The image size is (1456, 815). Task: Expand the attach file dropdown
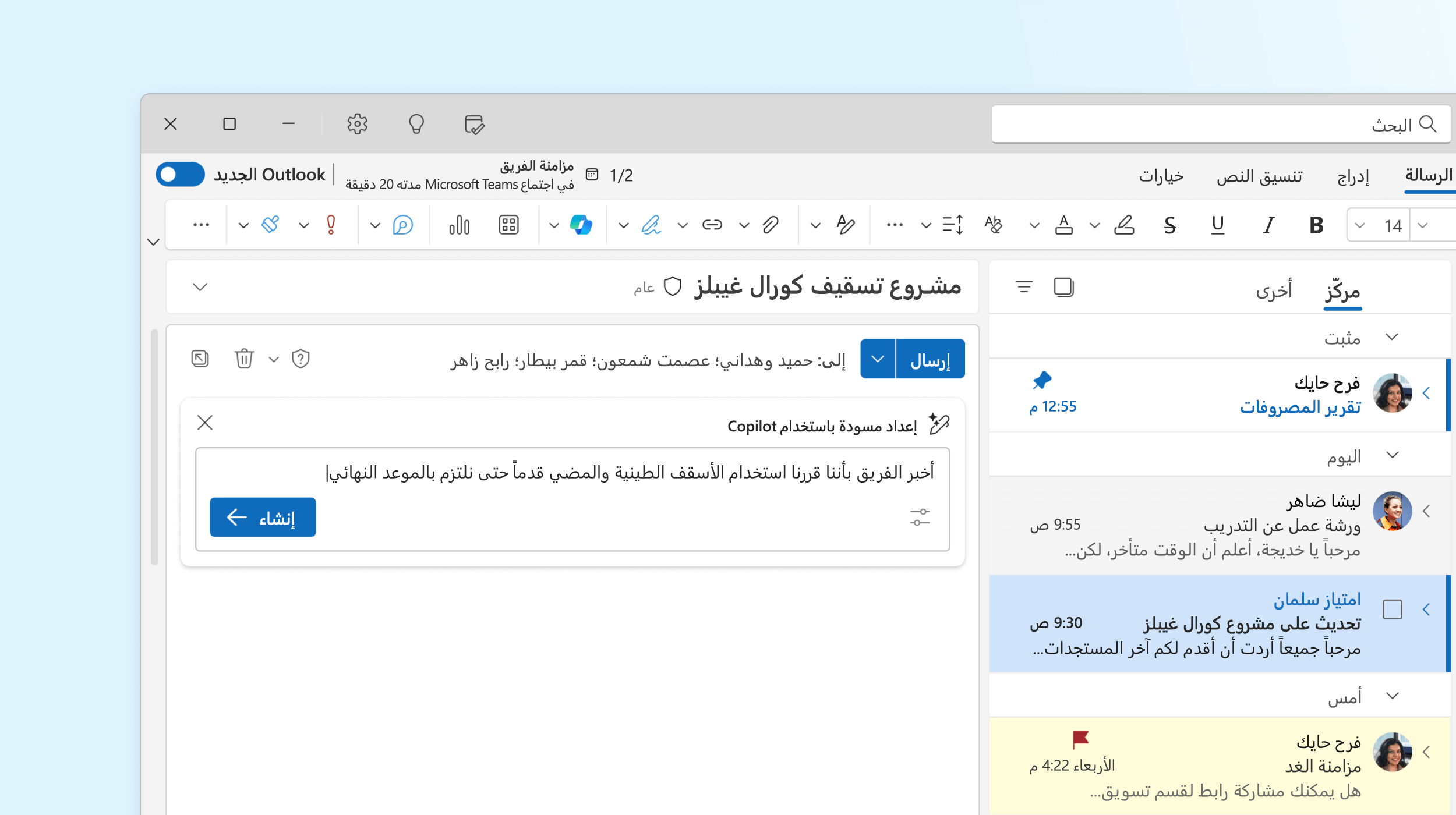pyautogui.click(x=744, y=225)
